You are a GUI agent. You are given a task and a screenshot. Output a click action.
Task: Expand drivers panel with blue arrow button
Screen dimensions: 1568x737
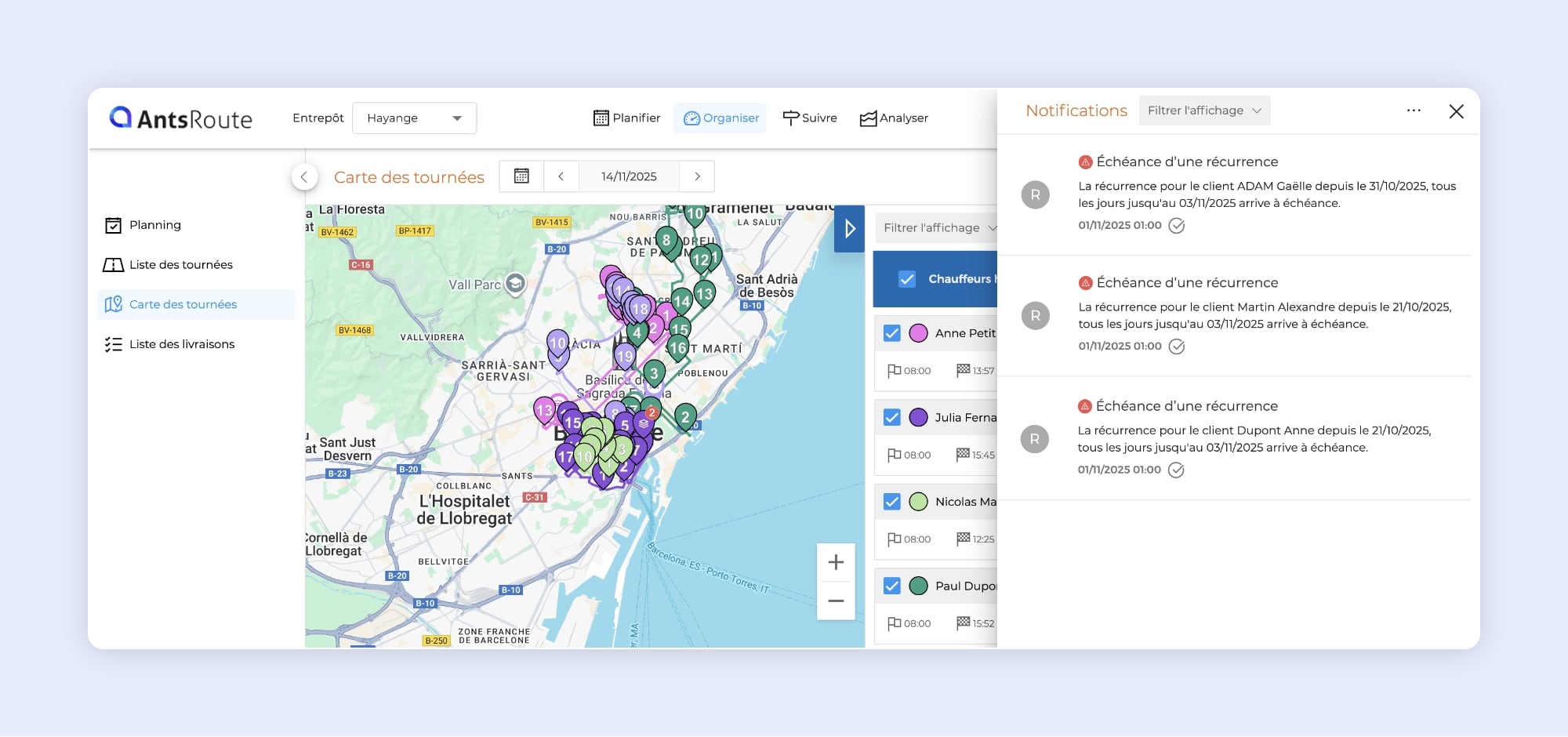pyautogui.click(x=849, y=229)
